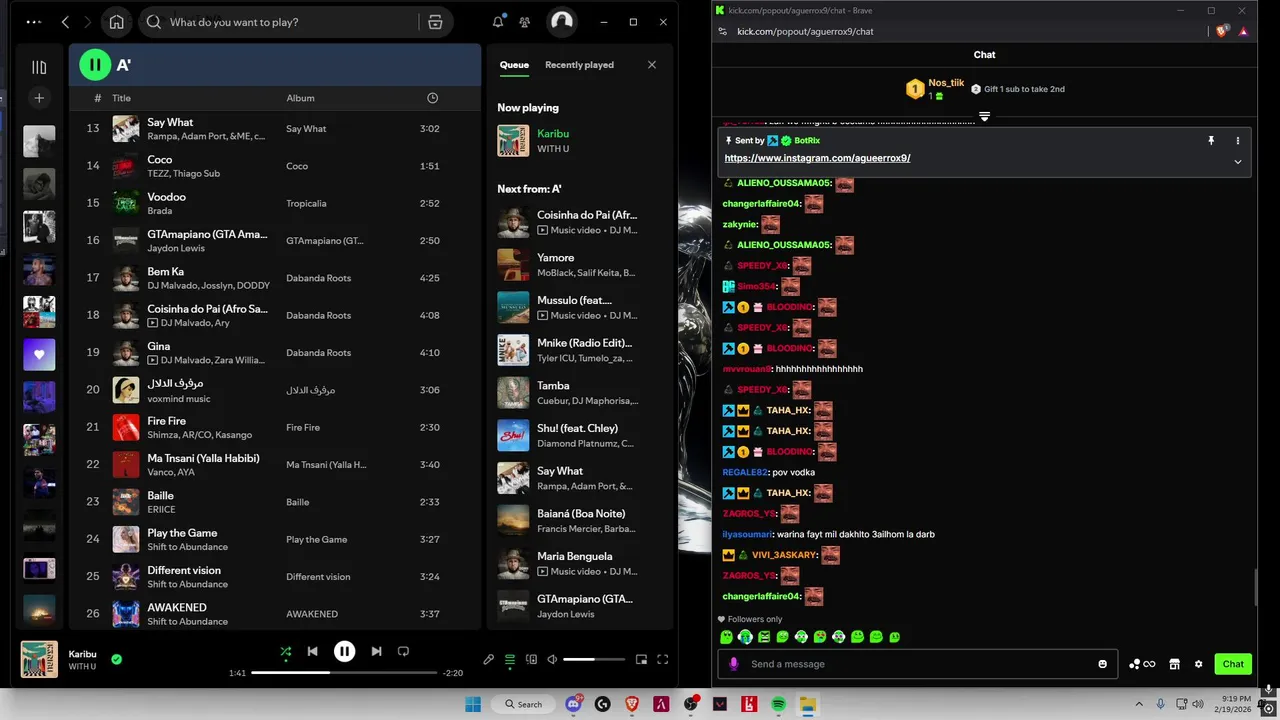Expand the pinned message chevron

(x=1237, y=162)
